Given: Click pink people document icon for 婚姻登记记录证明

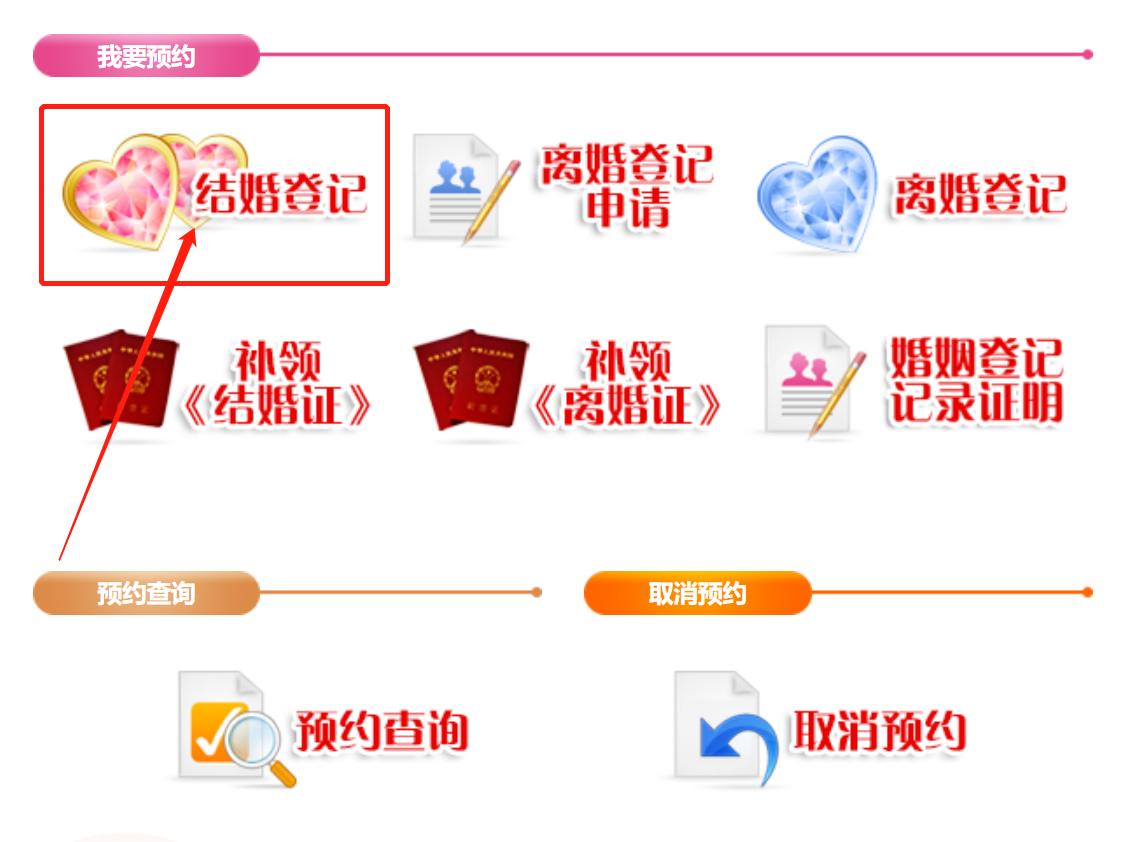Looking at the screenshot, I should pos(815,381).
